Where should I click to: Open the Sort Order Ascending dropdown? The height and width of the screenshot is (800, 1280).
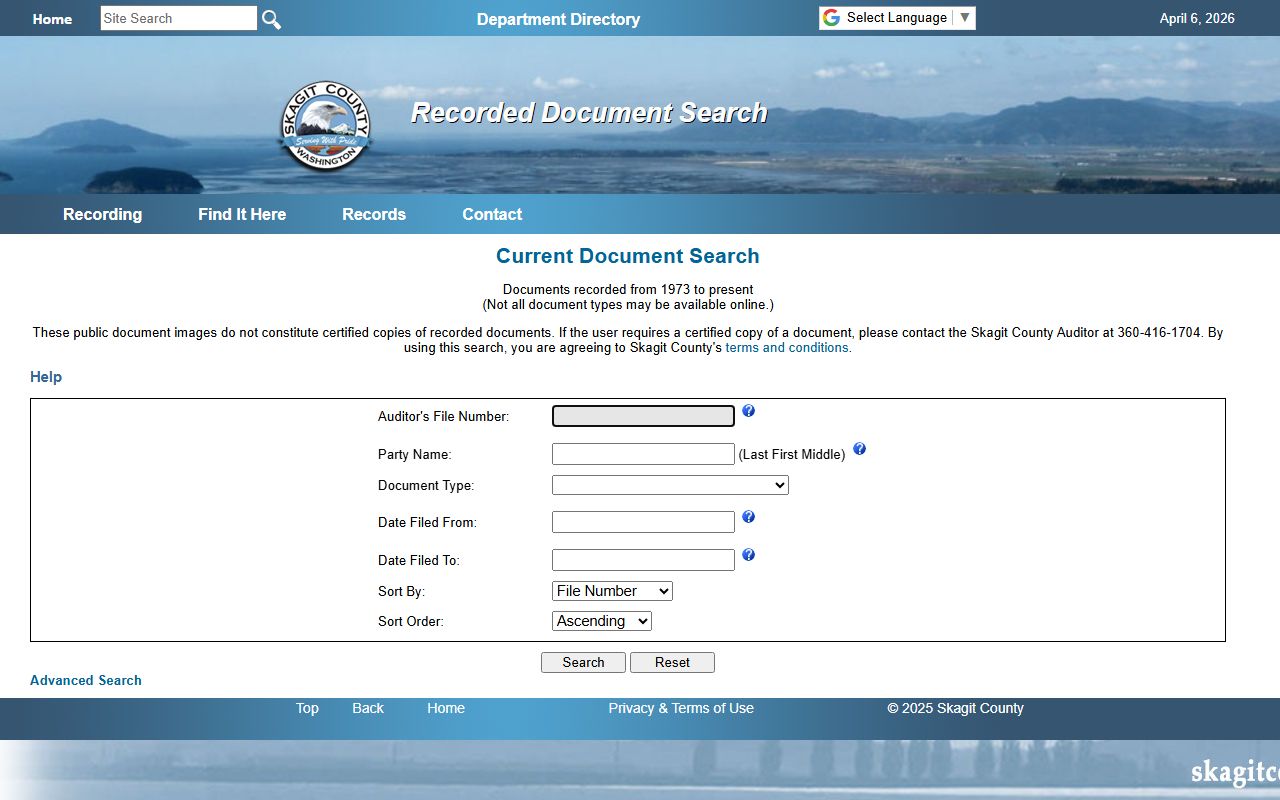point(602,621)
